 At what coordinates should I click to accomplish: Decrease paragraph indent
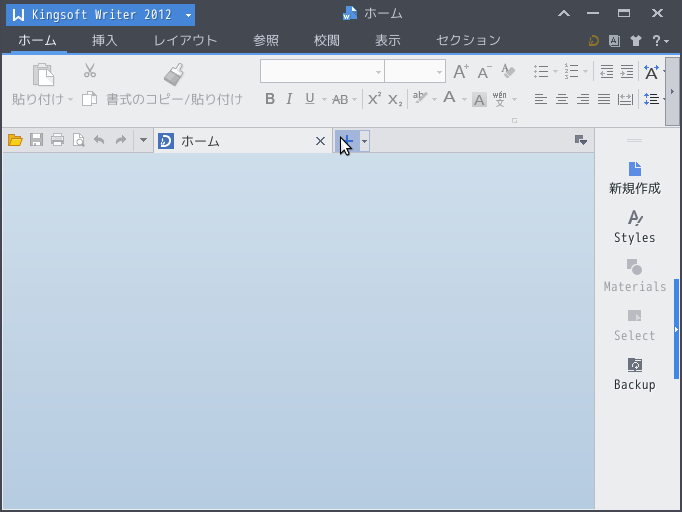click(x=606, y=71)
